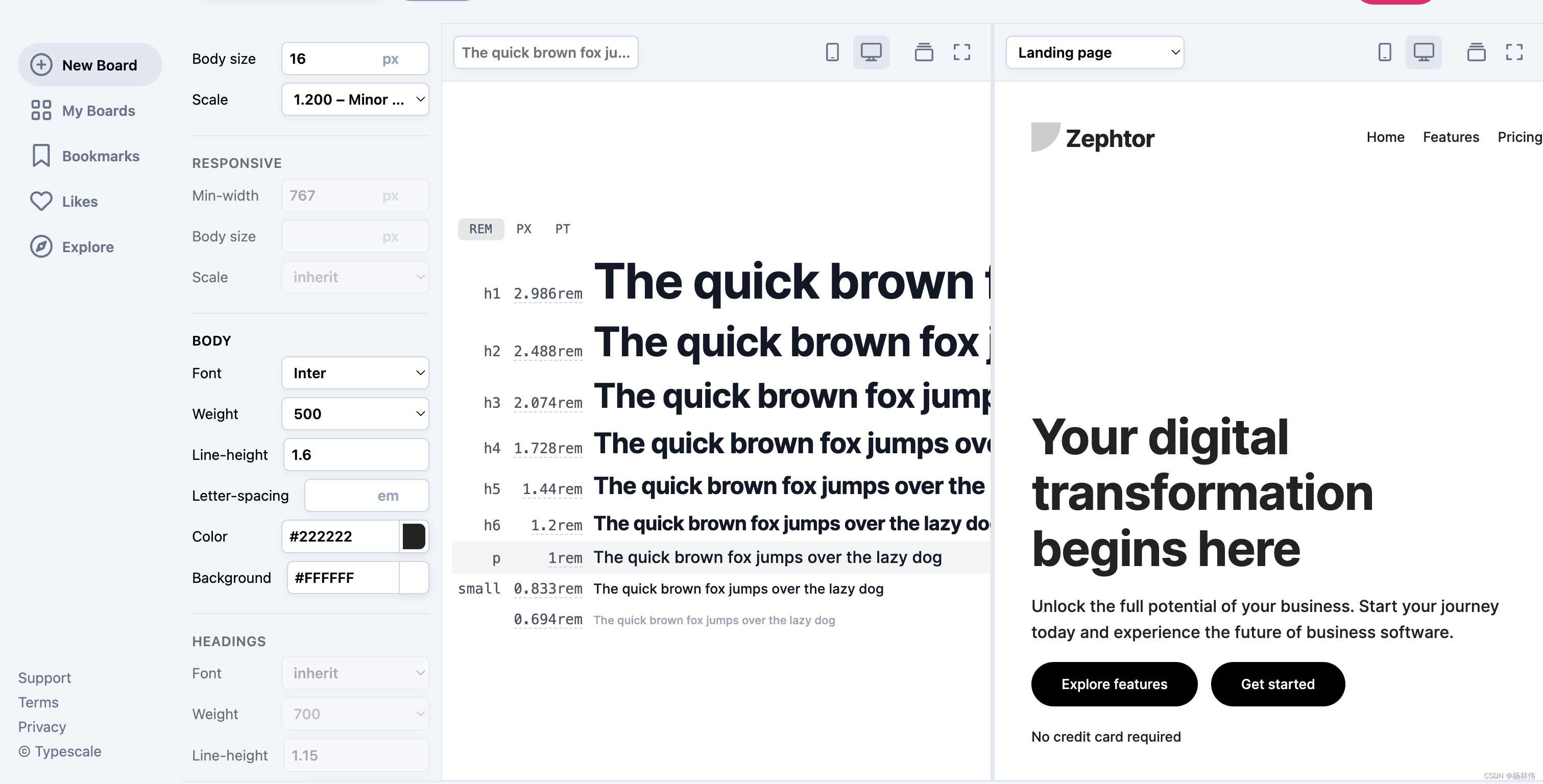The height and width of the screenshot is (784, 1543).
Task: Click the New Board plus icon
Action: click(41, 65)
